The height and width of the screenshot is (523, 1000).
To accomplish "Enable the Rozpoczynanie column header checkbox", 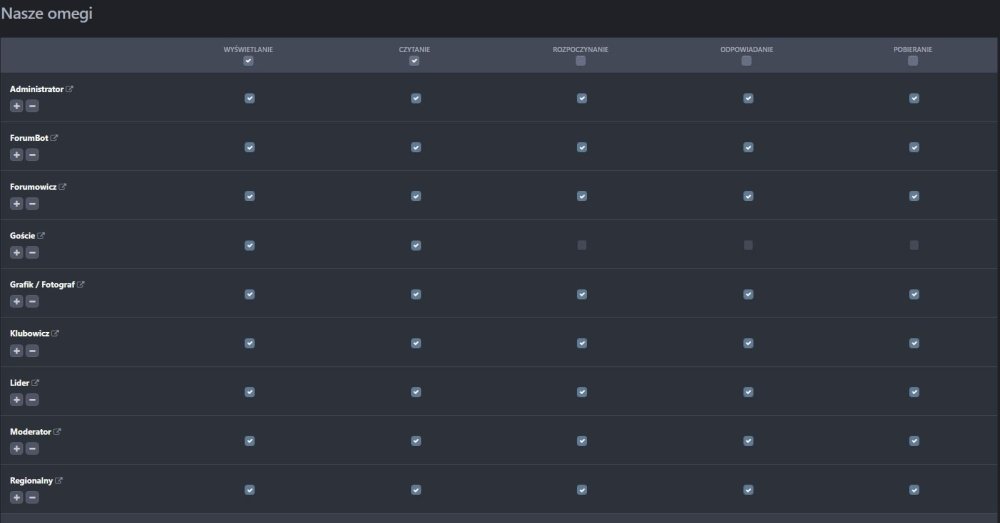I will pos(580,61).
